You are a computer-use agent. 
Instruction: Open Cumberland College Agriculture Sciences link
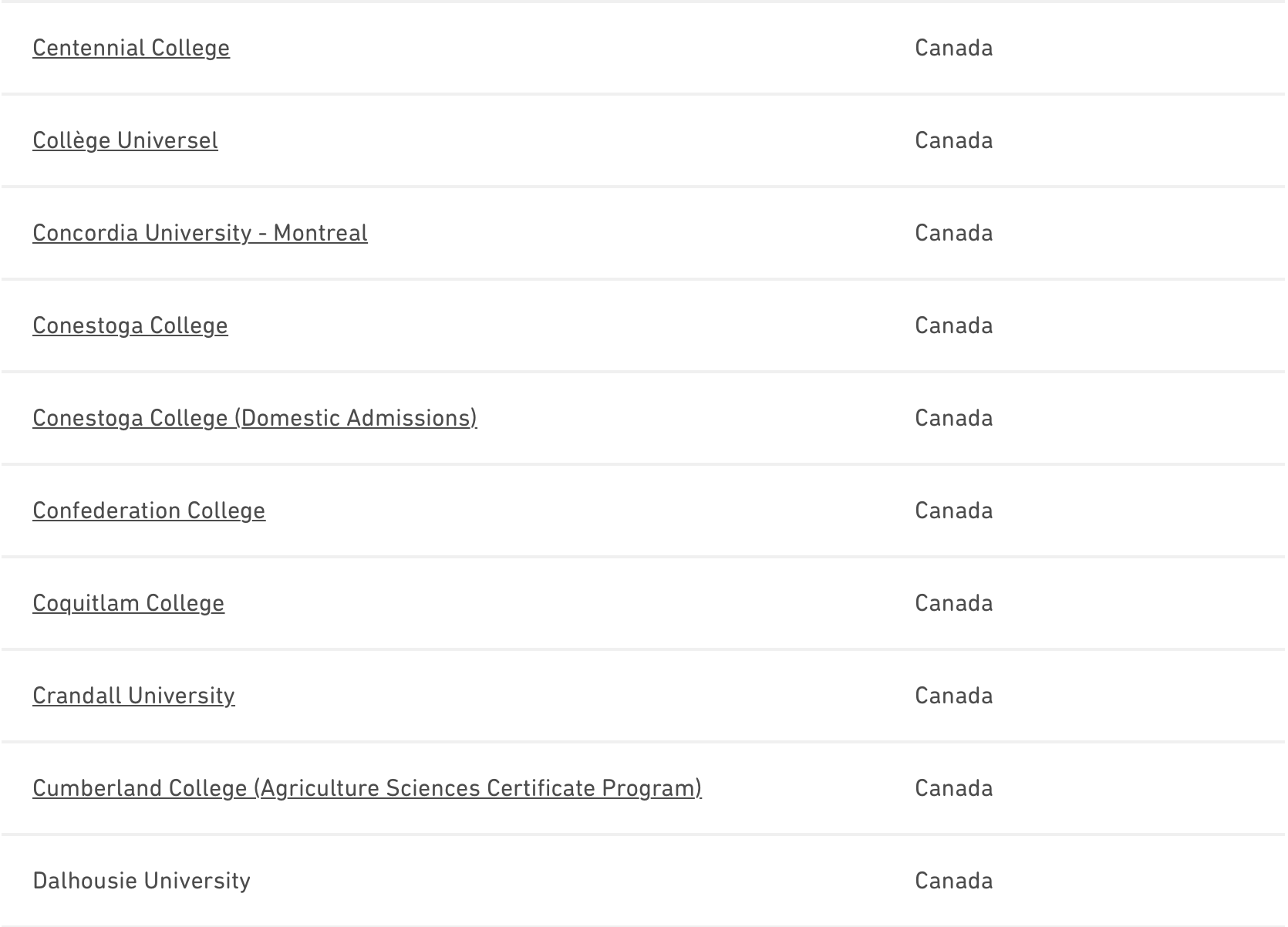point(367,788)
